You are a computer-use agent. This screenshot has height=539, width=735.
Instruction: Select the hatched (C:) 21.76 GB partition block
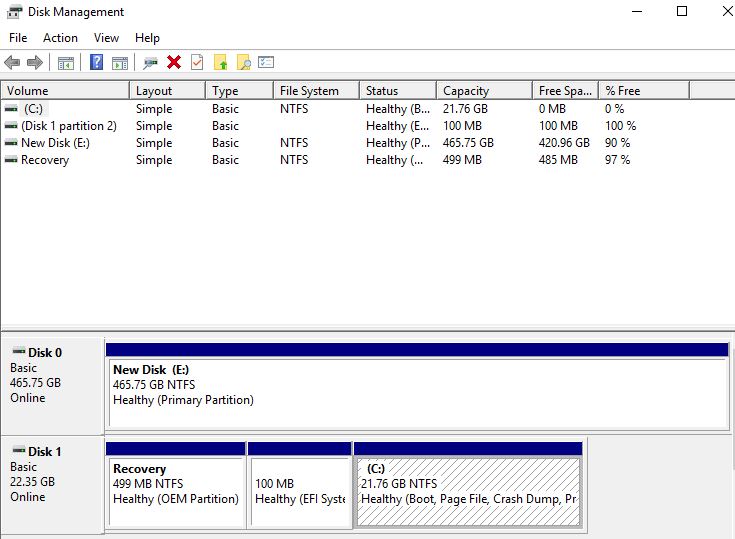click(468, 492)
